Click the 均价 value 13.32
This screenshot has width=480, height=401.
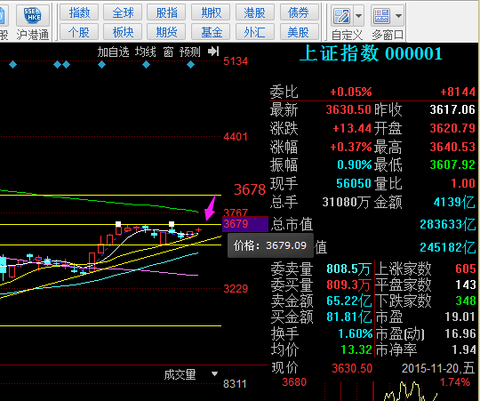356,350
